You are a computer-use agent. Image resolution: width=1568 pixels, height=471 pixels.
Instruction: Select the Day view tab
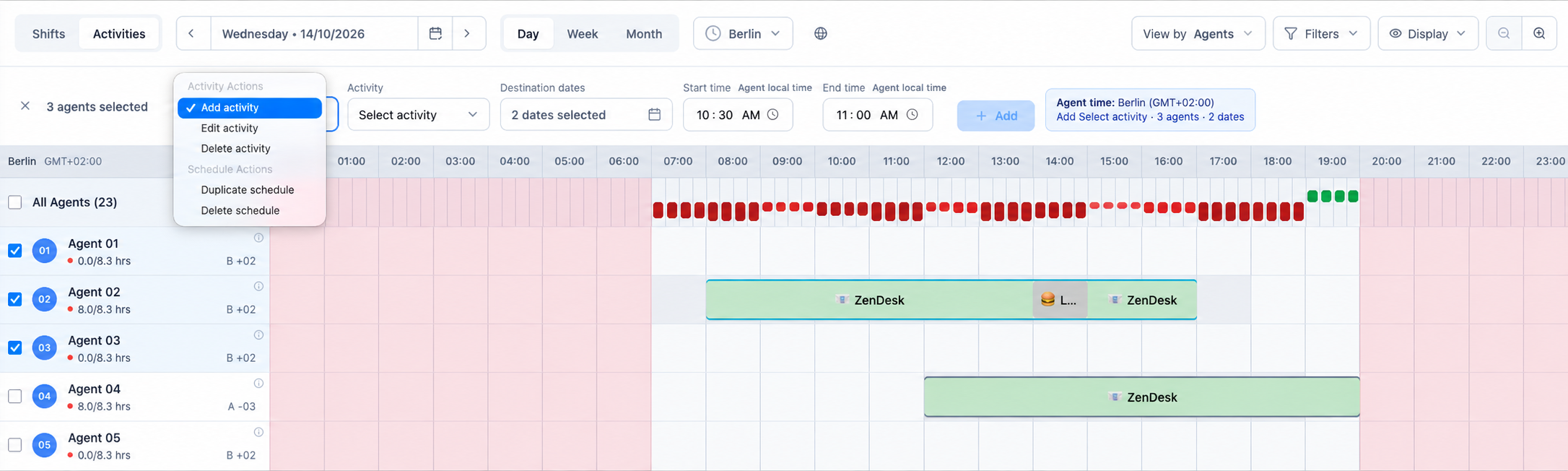(528, 33)
